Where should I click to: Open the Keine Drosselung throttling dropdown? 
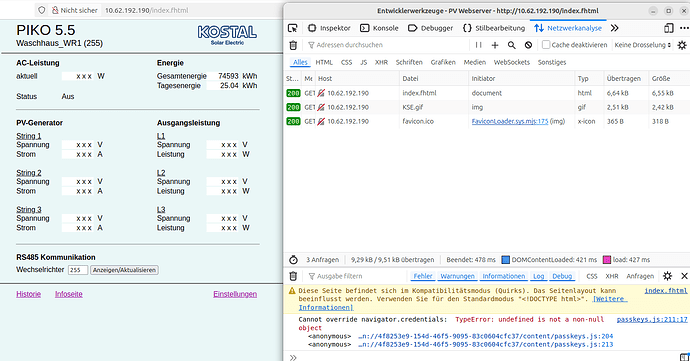click(642, 45)
